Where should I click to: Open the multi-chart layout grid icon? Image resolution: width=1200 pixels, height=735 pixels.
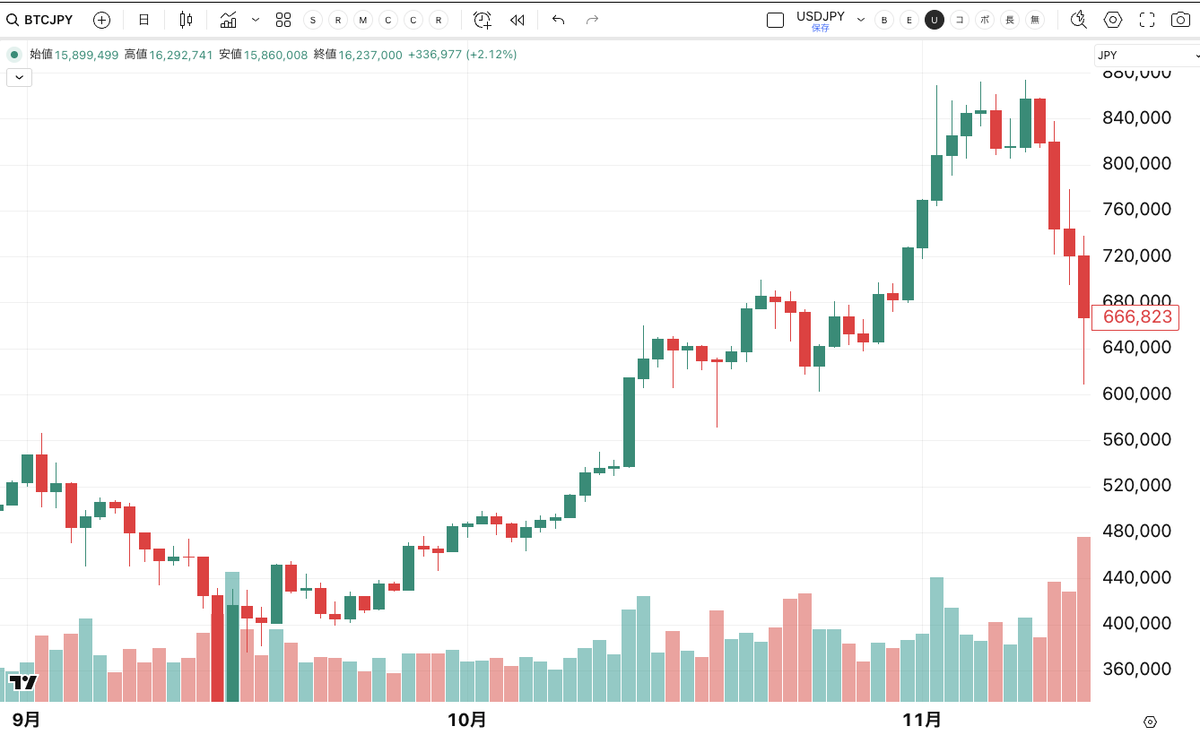(x=283, y=19)
